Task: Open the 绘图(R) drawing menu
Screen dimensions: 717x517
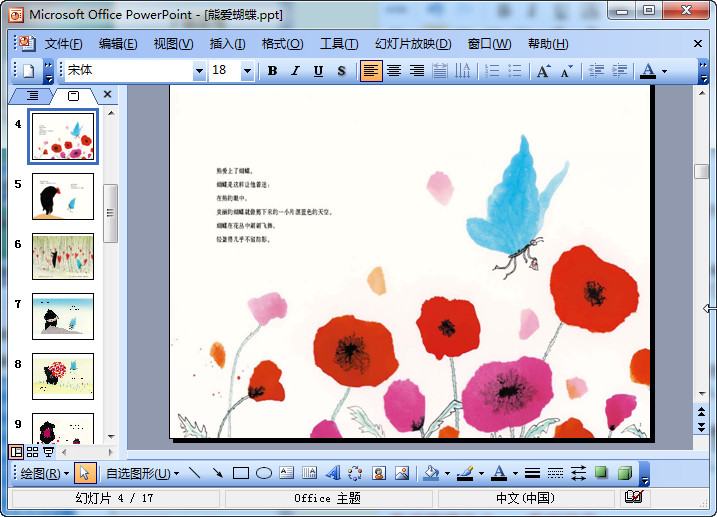Action: coord(44,473)
